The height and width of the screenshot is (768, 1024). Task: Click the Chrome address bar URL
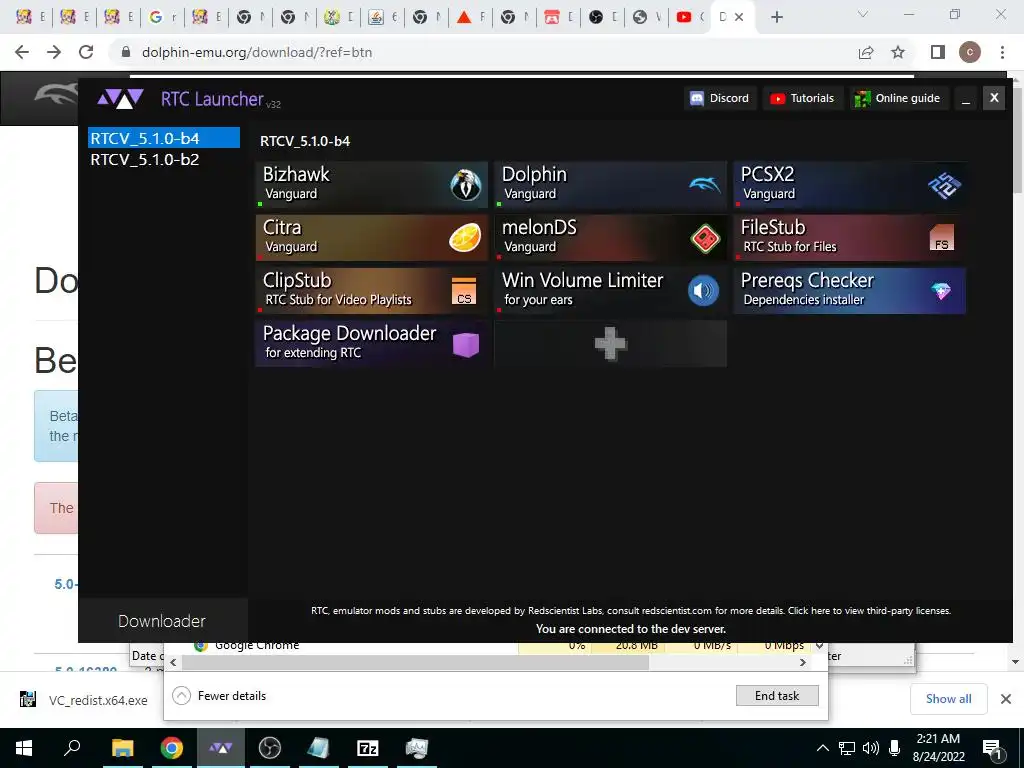(x=257, y=52)
